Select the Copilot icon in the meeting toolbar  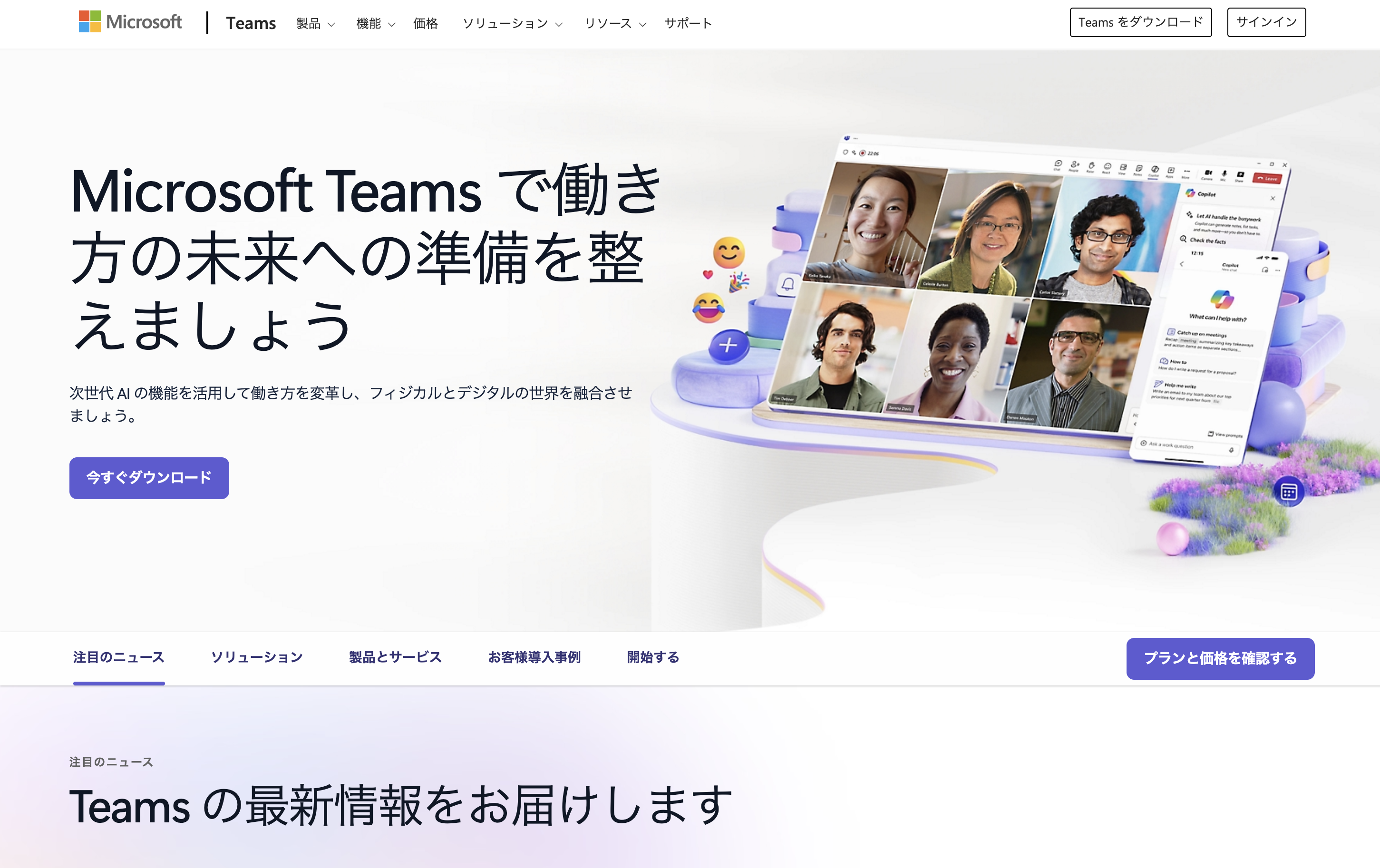coord(1155,170)
